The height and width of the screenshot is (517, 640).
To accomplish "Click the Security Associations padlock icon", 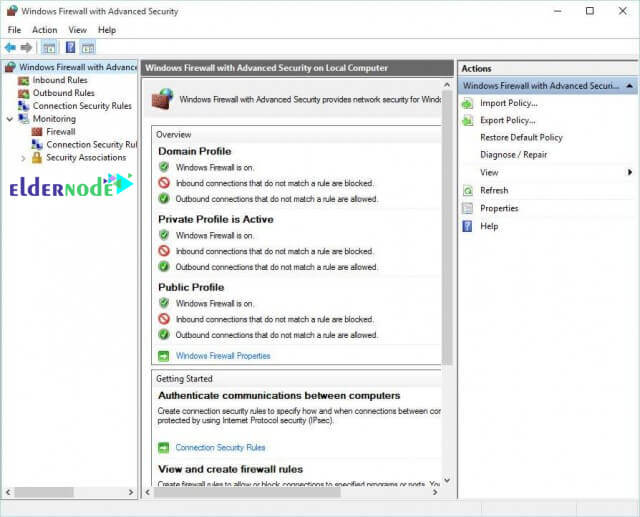I will 37,158.
